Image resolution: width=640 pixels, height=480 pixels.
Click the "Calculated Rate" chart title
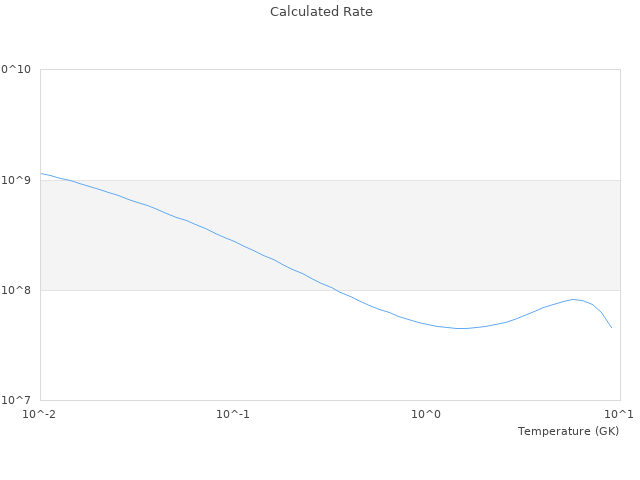[x=321, y=12]
